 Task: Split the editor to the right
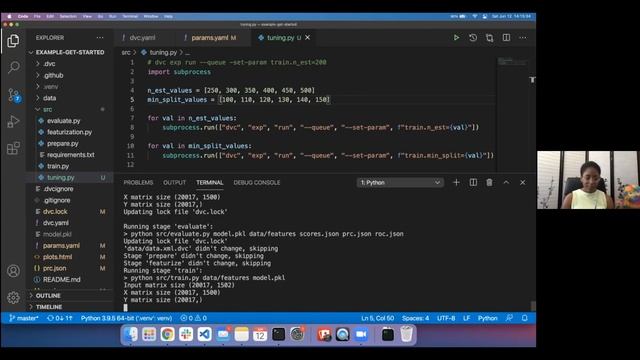pyautogui.click(x=506, y=38)
